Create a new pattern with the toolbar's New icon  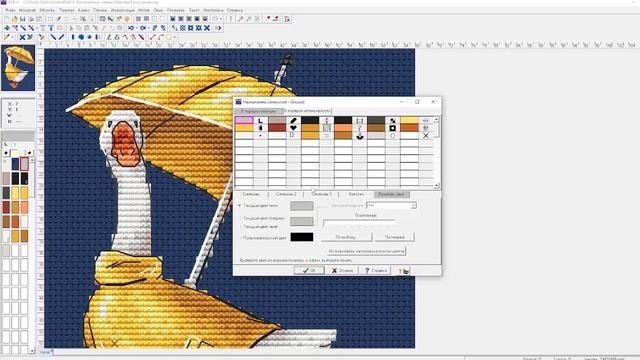(7, 19)
